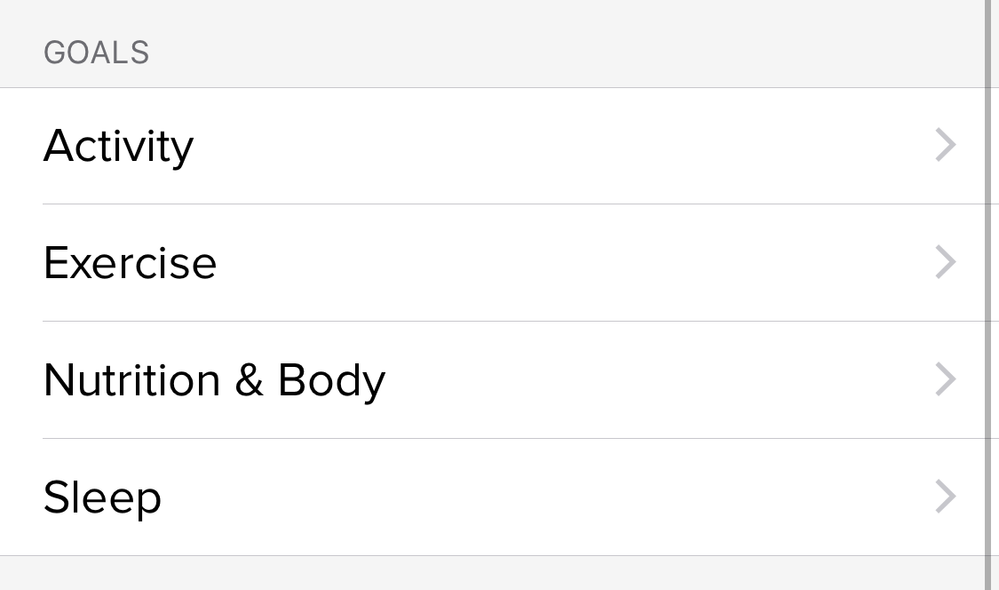The image size is (999, 590).
Task: Select the "Exercise" label text
Action: [x=130, y=263]
